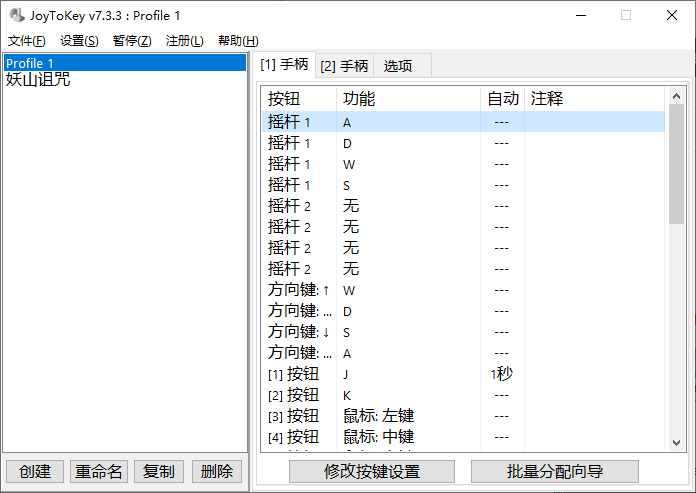Select the [2] 按钮 row mapped to K

(463, 395)
